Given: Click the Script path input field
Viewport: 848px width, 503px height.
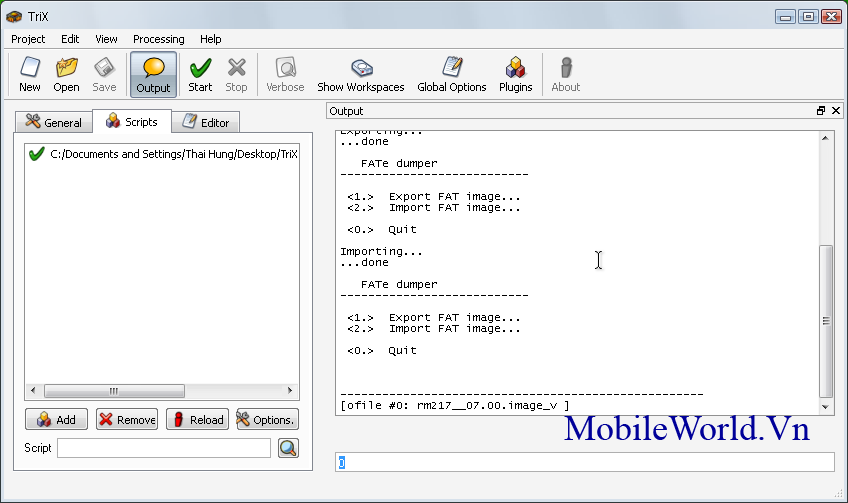Looking at the screenshot, I should [164, 448].
